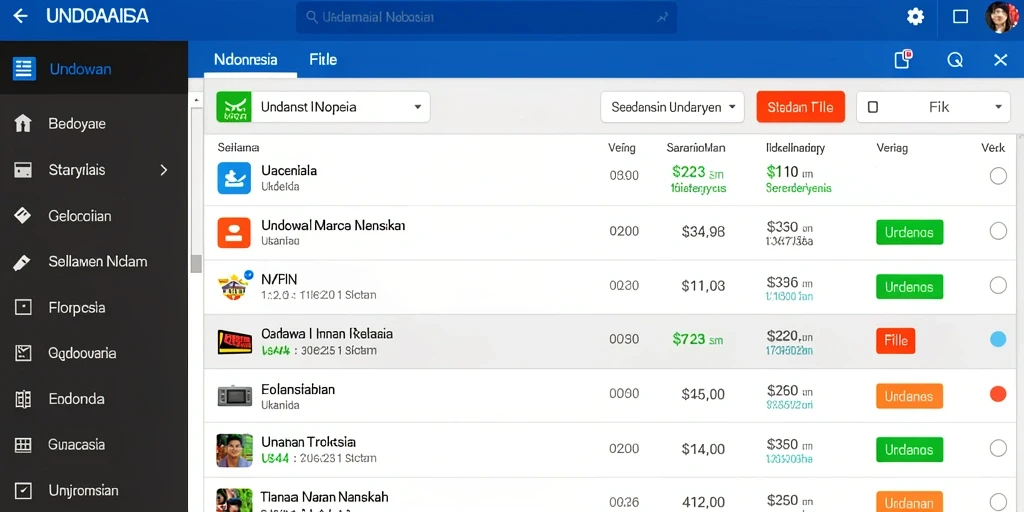
Task: Toggle the red radio button in the Eolansiabian row
Action: [998, 394]
